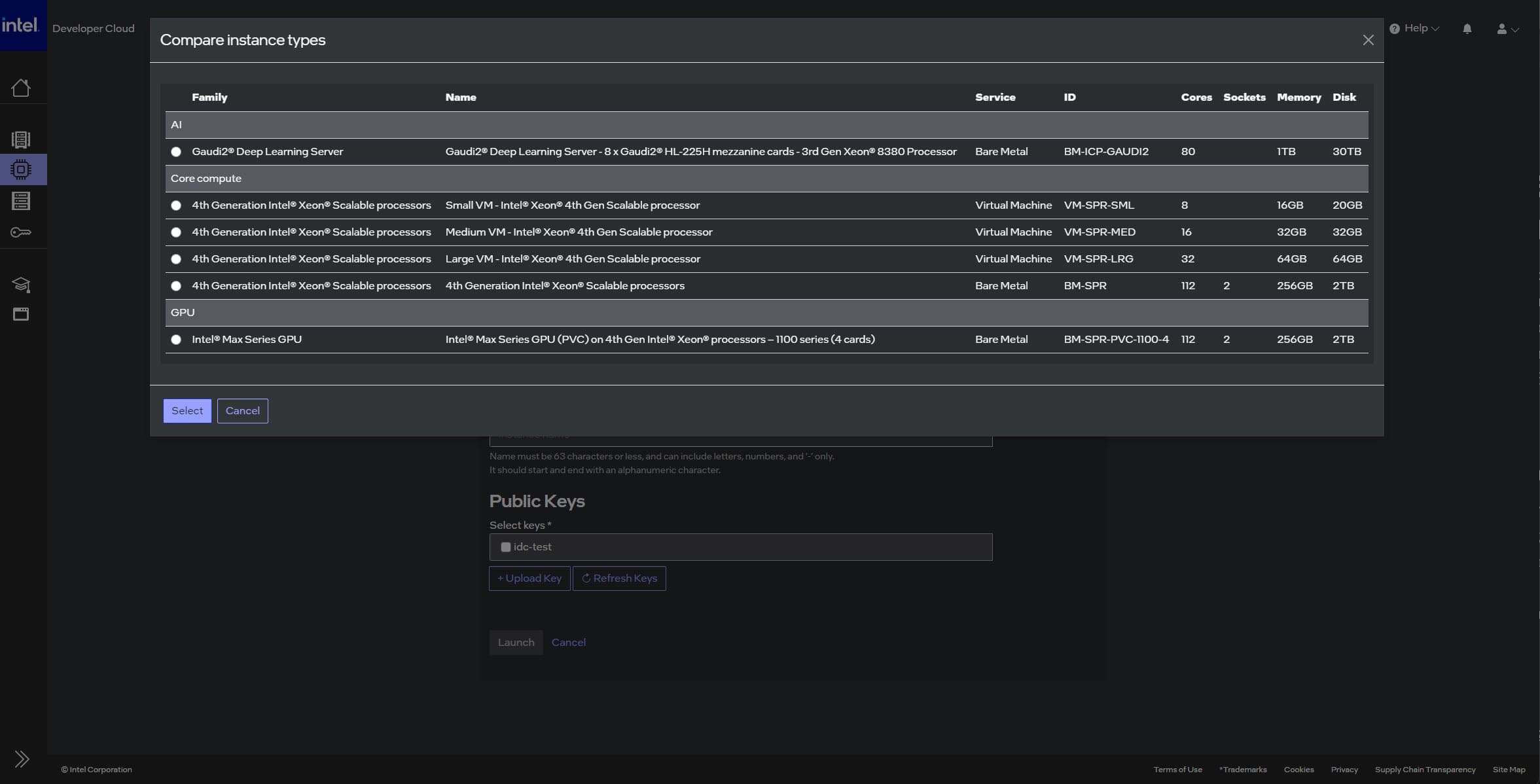
Task: Choose the Small VM instance radio button
Action: pyautogui.click(x=176, y=205)
